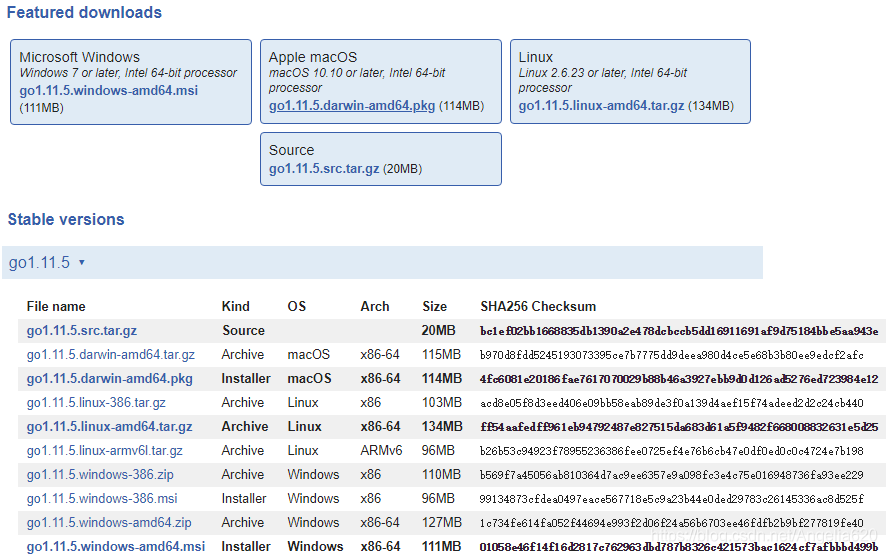Select checksum beginning 99134873 for windows-386.msi
Image resolution: width=887 pixels, height=554 pixels.
coord(671,499)
